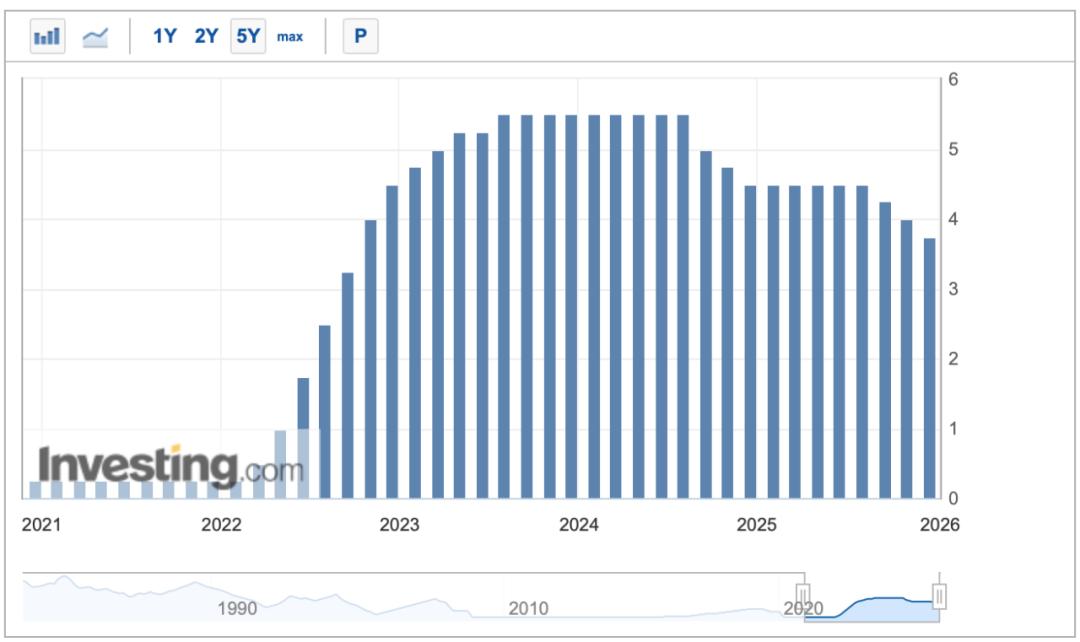Click the navigator timeline near 2010
This screenshot has width=1080, height=642.
point(528,600)
